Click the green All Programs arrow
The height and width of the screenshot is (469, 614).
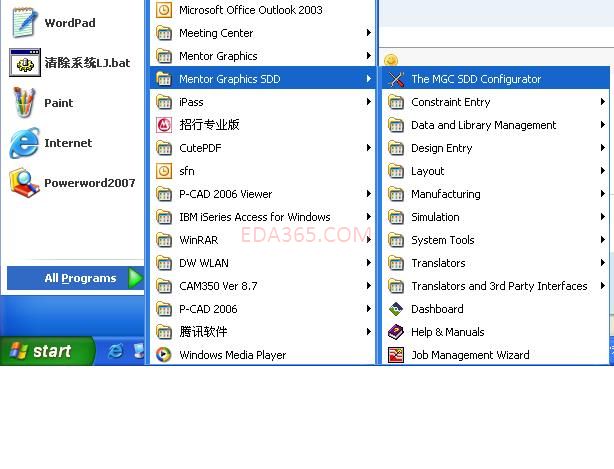coord(135,278)
